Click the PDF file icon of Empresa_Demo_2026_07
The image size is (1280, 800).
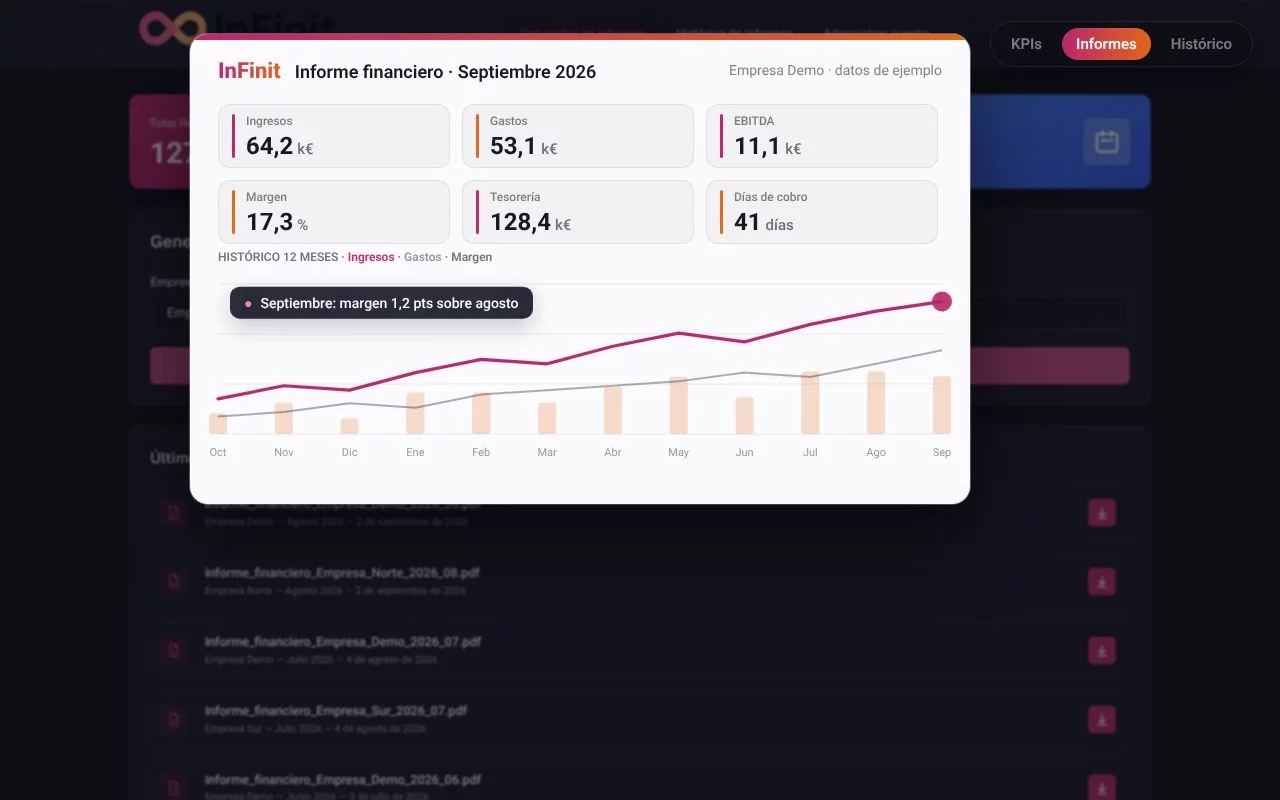click(174, 651)
